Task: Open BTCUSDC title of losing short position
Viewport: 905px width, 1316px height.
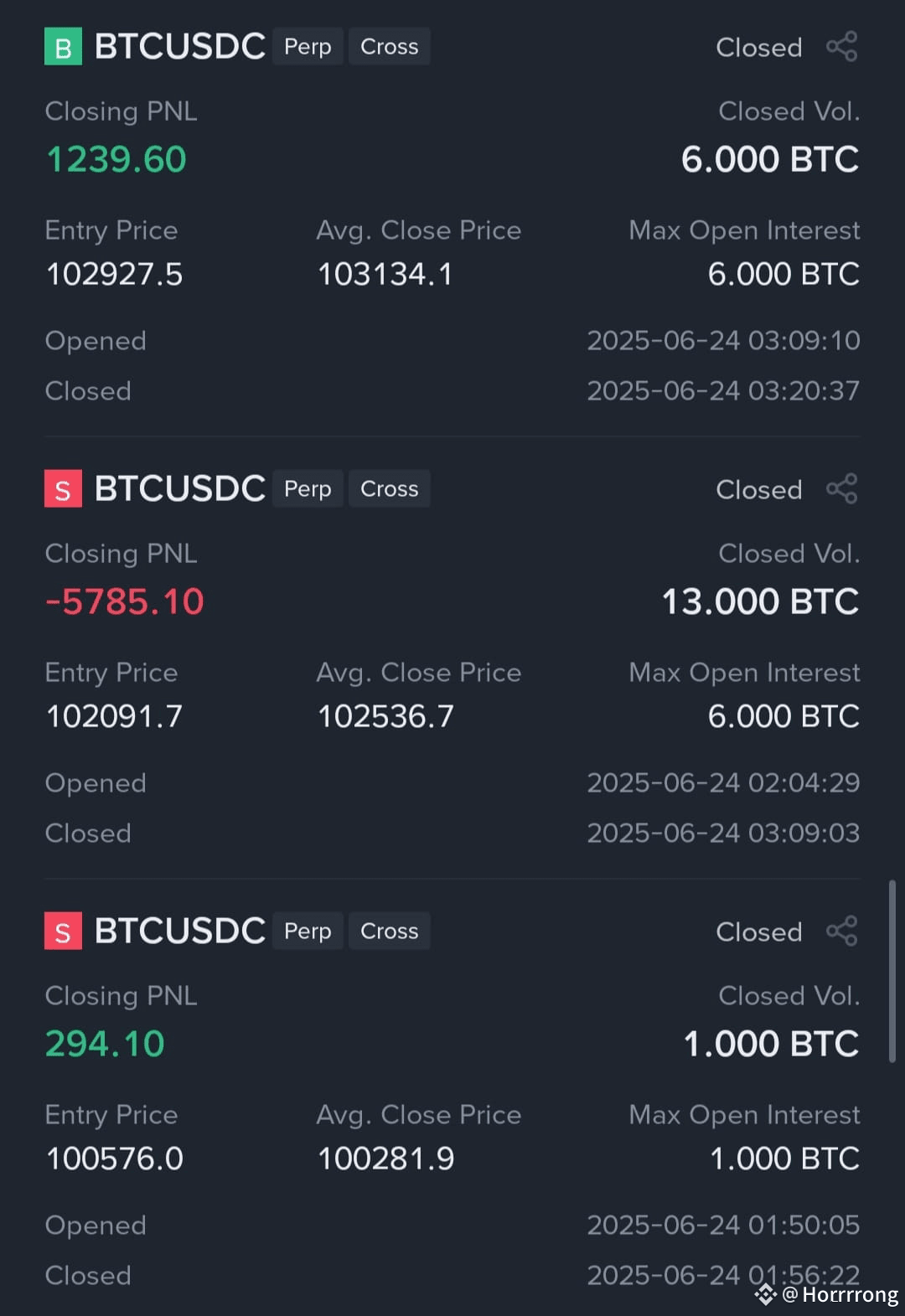Action: click(x=180, y=489)
